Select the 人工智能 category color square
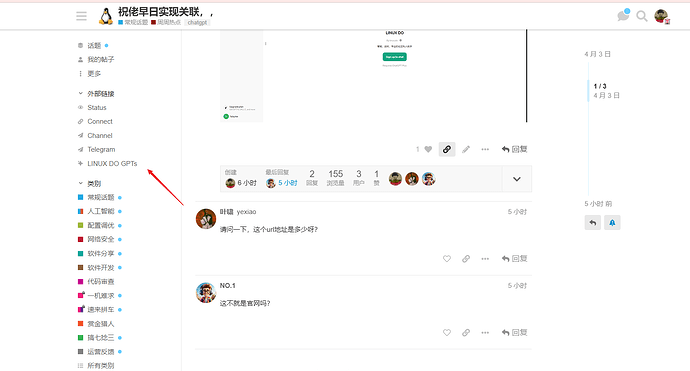Screen dimensions: 690x371 (81, 211)
